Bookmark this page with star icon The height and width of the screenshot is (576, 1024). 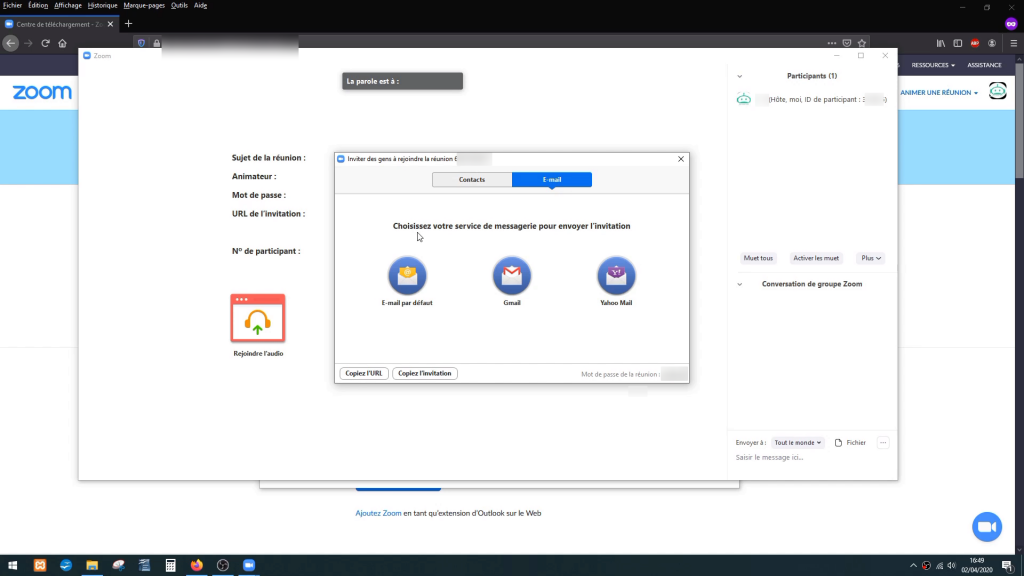(x=862, y=43)
